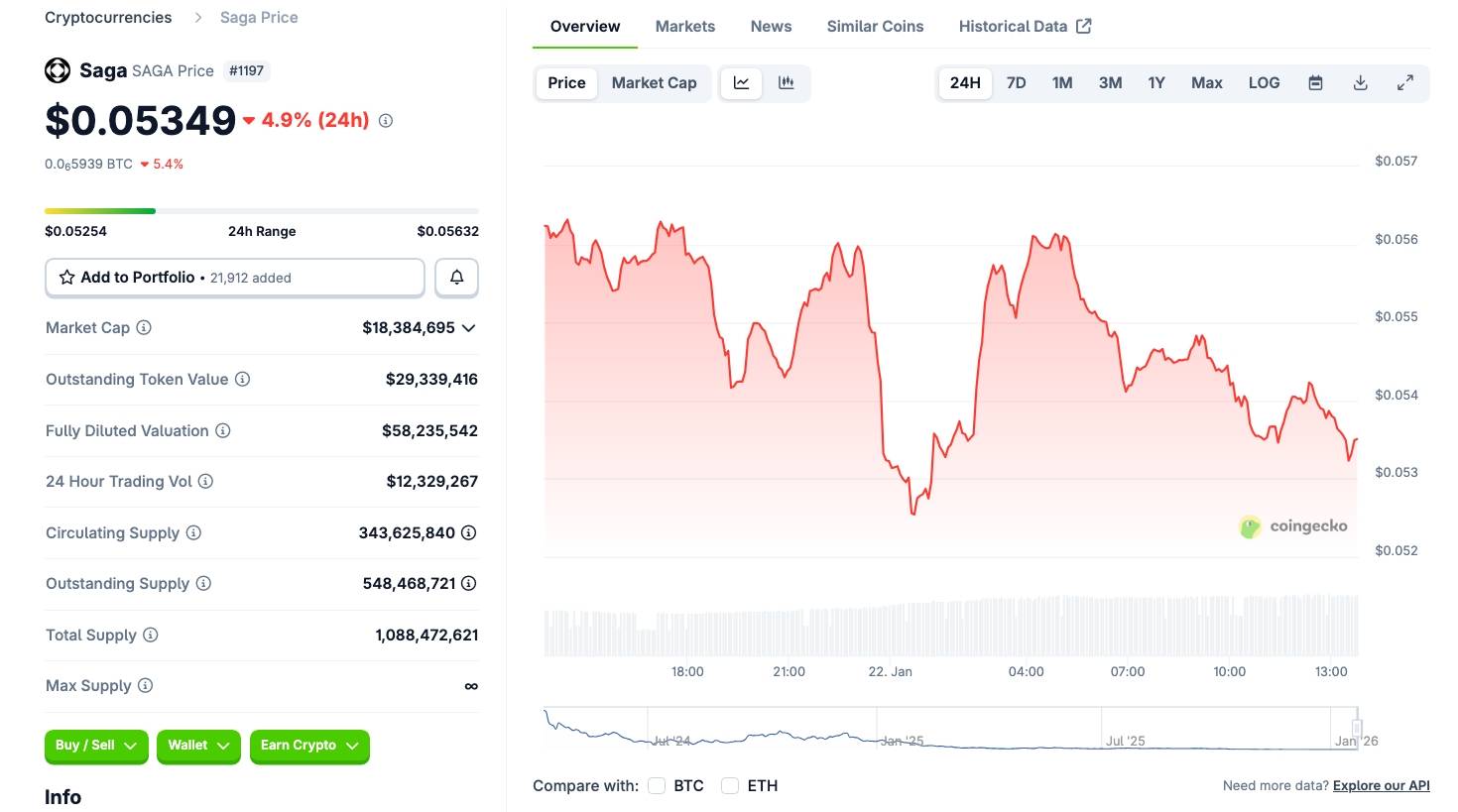Click the Saga coin logo
1458x812 pixels.
[59, 70]
